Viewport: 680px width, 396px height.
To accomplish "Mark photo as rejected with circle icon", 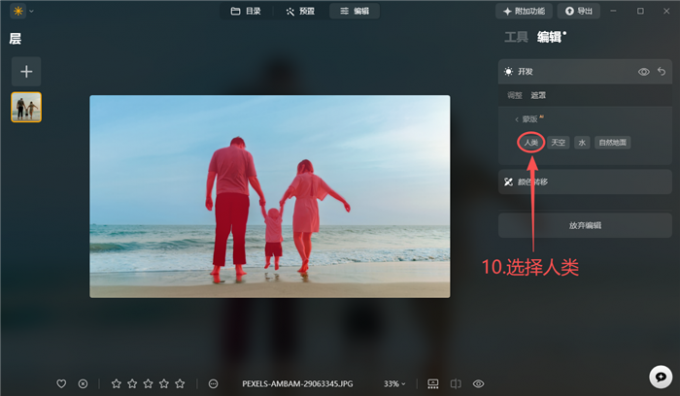I will 83,383.
